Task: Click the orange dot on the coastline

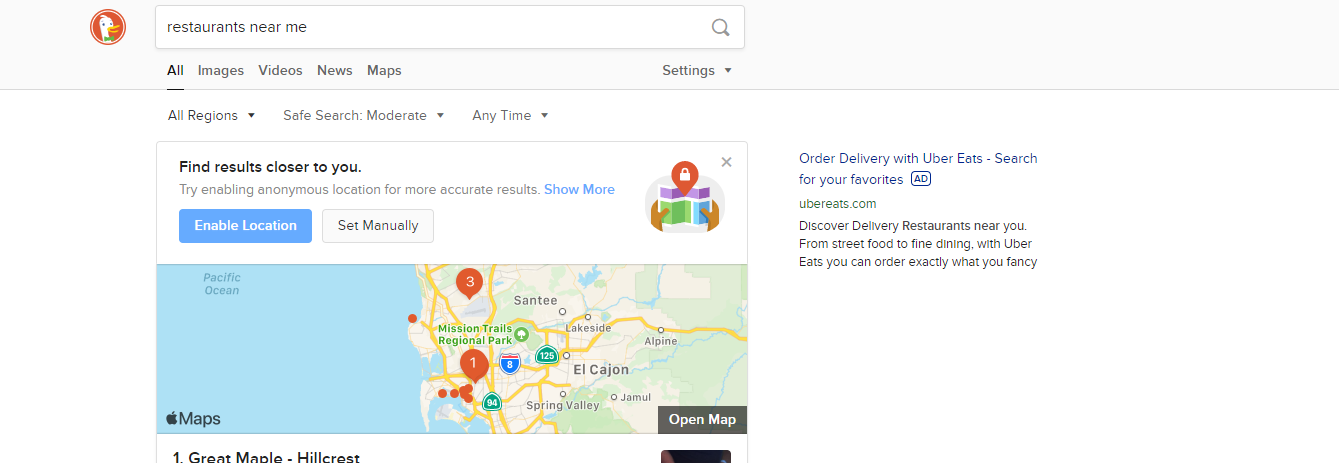Action: 412,319
